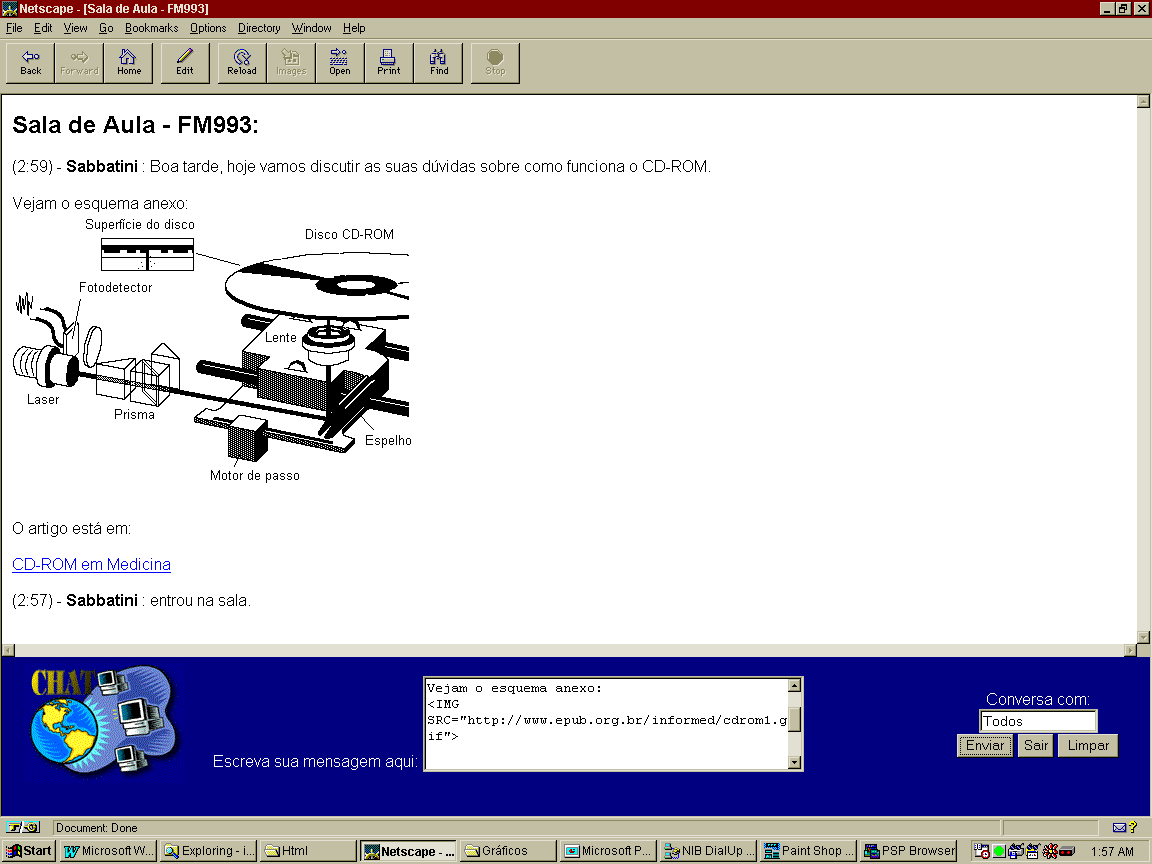Click the Open location toolbar icon

340,63
